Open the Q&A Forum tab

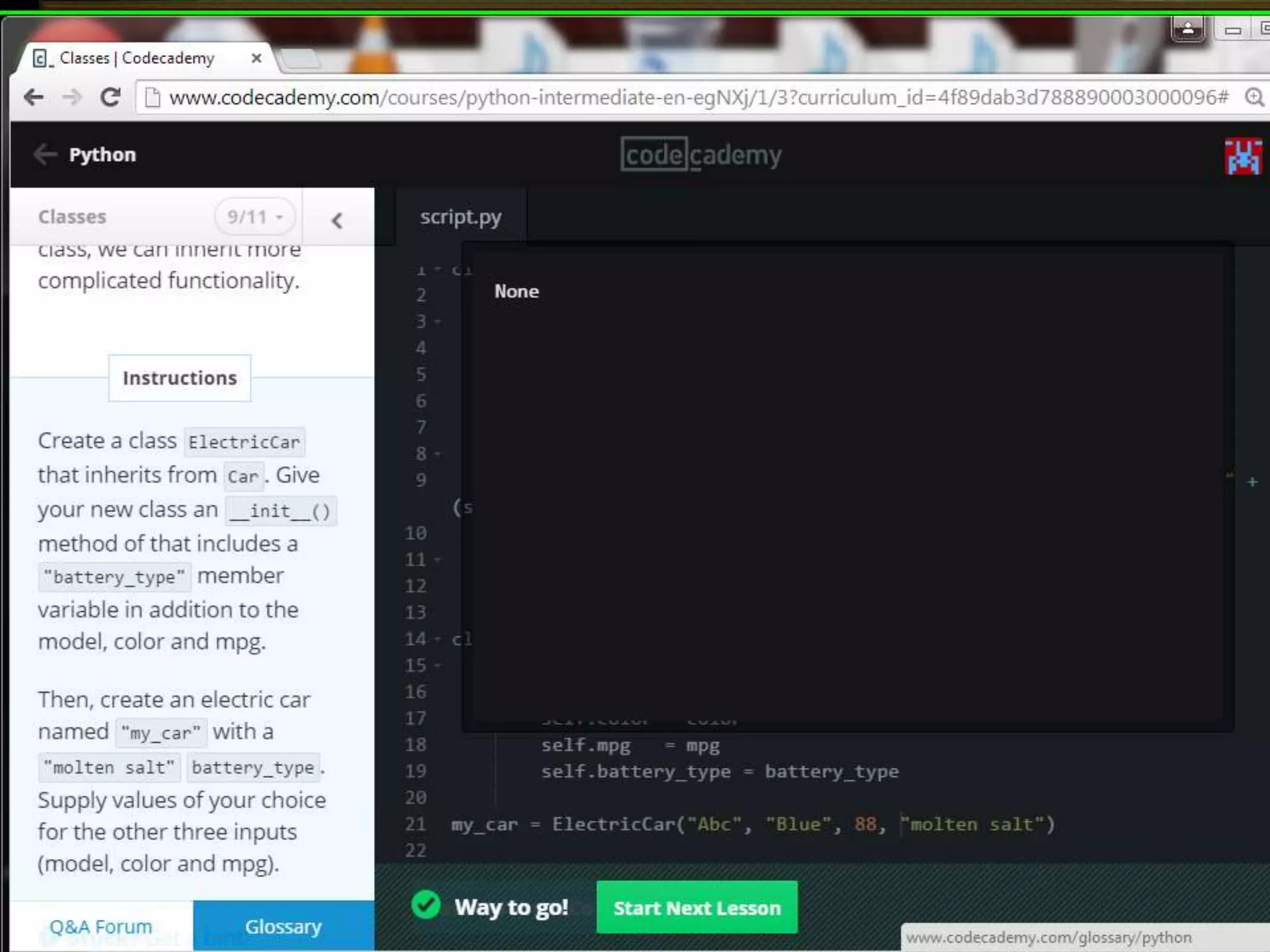(101, 927)
